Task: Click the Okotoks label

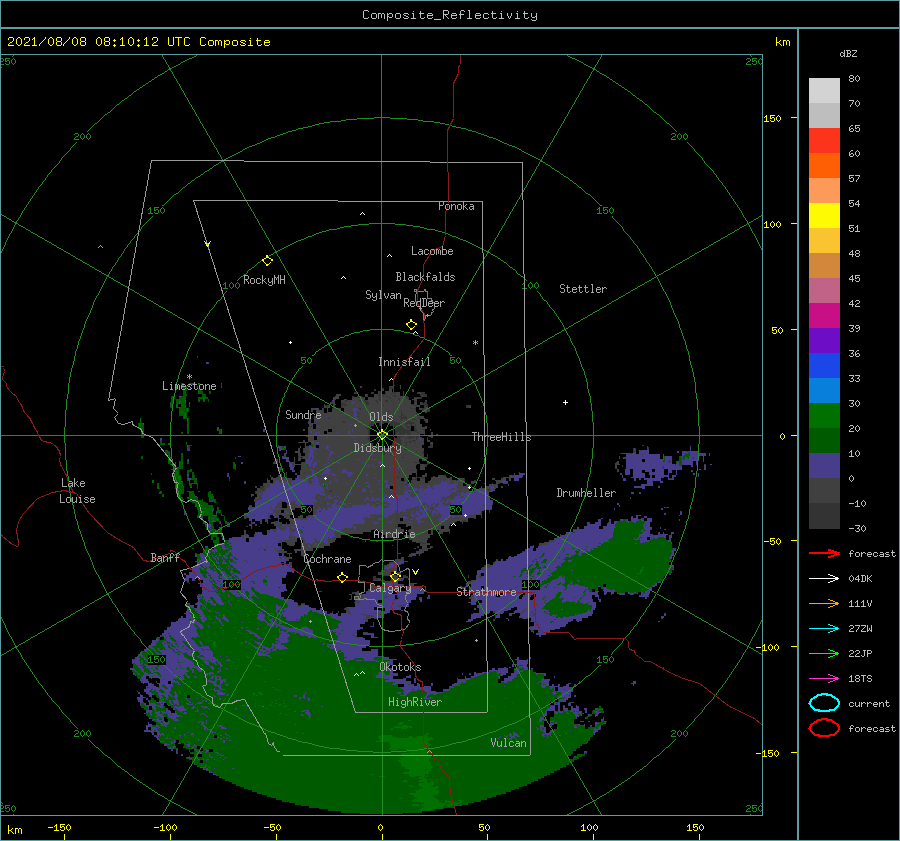Action: pos(400,666)
